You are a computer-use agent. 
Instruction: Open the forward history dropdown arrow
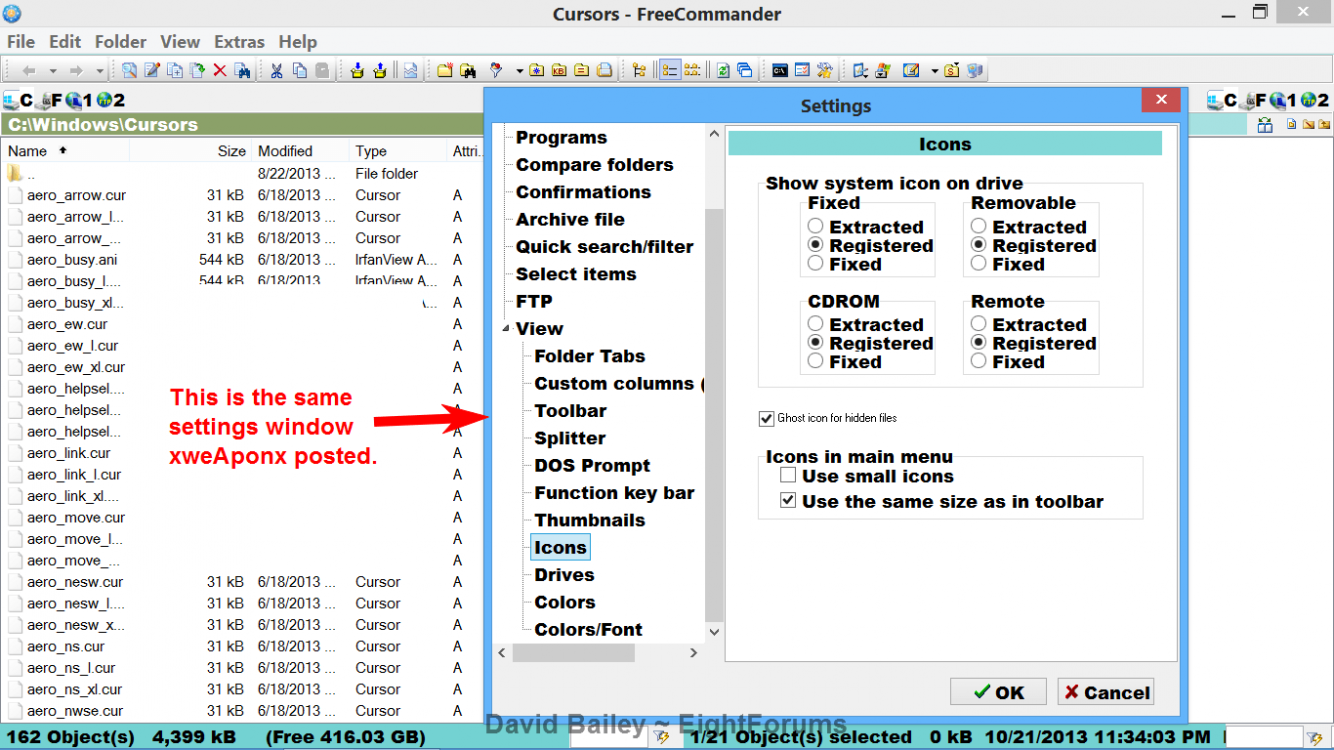tap(100, 71)
